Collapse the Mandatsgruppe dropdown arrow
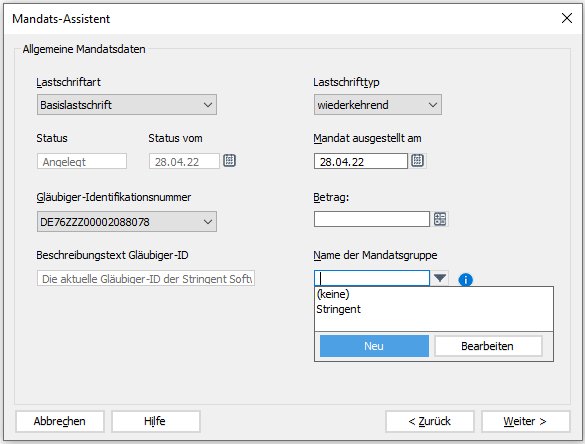Image resolution: width=585 pixels, height=444 pixels. (440, 278)
